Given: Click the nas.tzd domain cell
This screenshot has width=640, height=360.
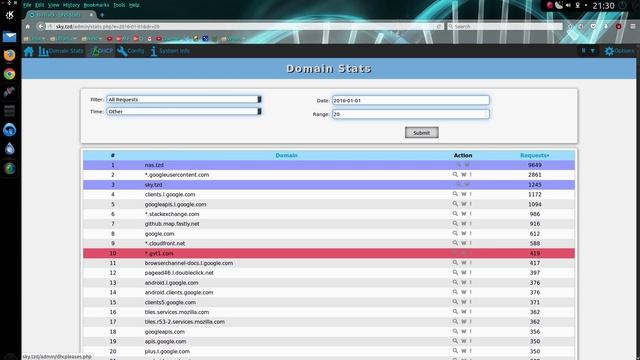Looking at the screenshot, I should pos(154,165).
